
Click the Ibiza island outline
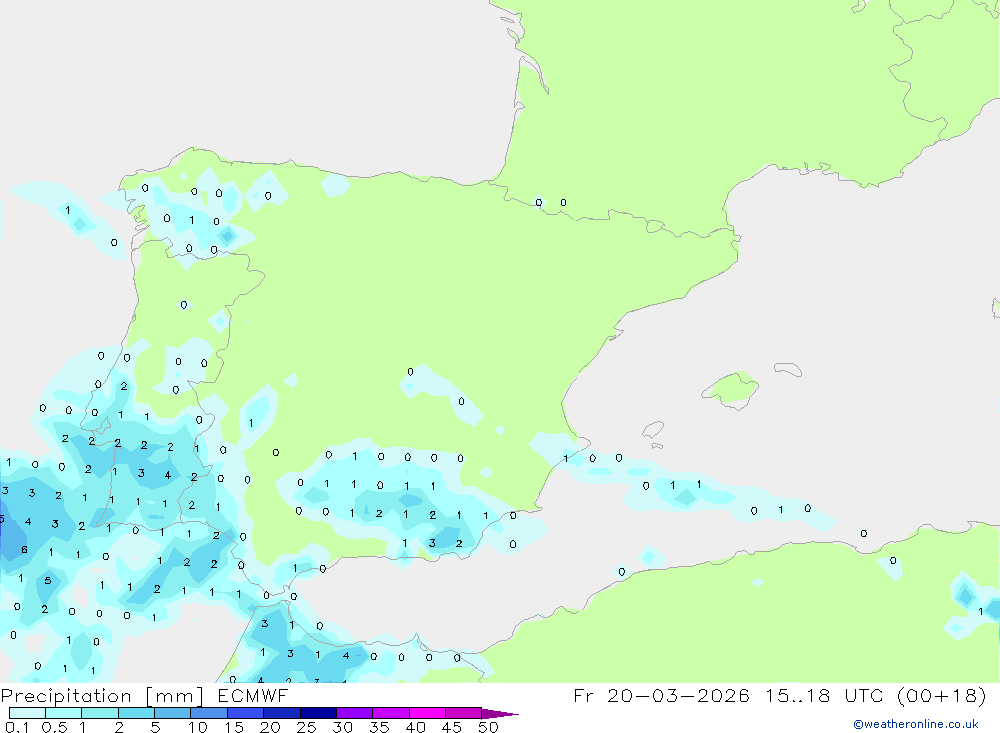[653, 430]
